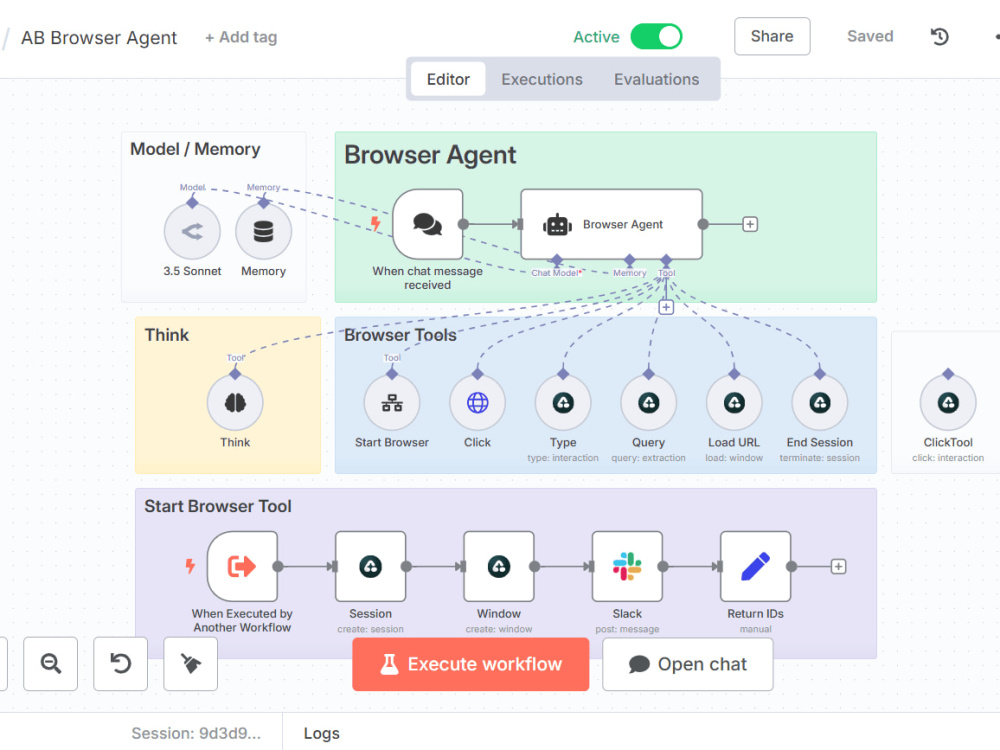Click the Saved status text

pyautogui.click(x=870, y=36)
